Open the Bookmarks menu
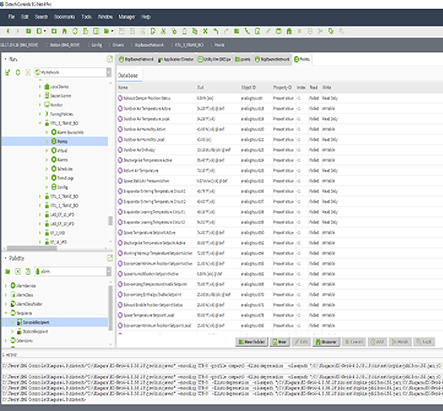 coord(64,17)
